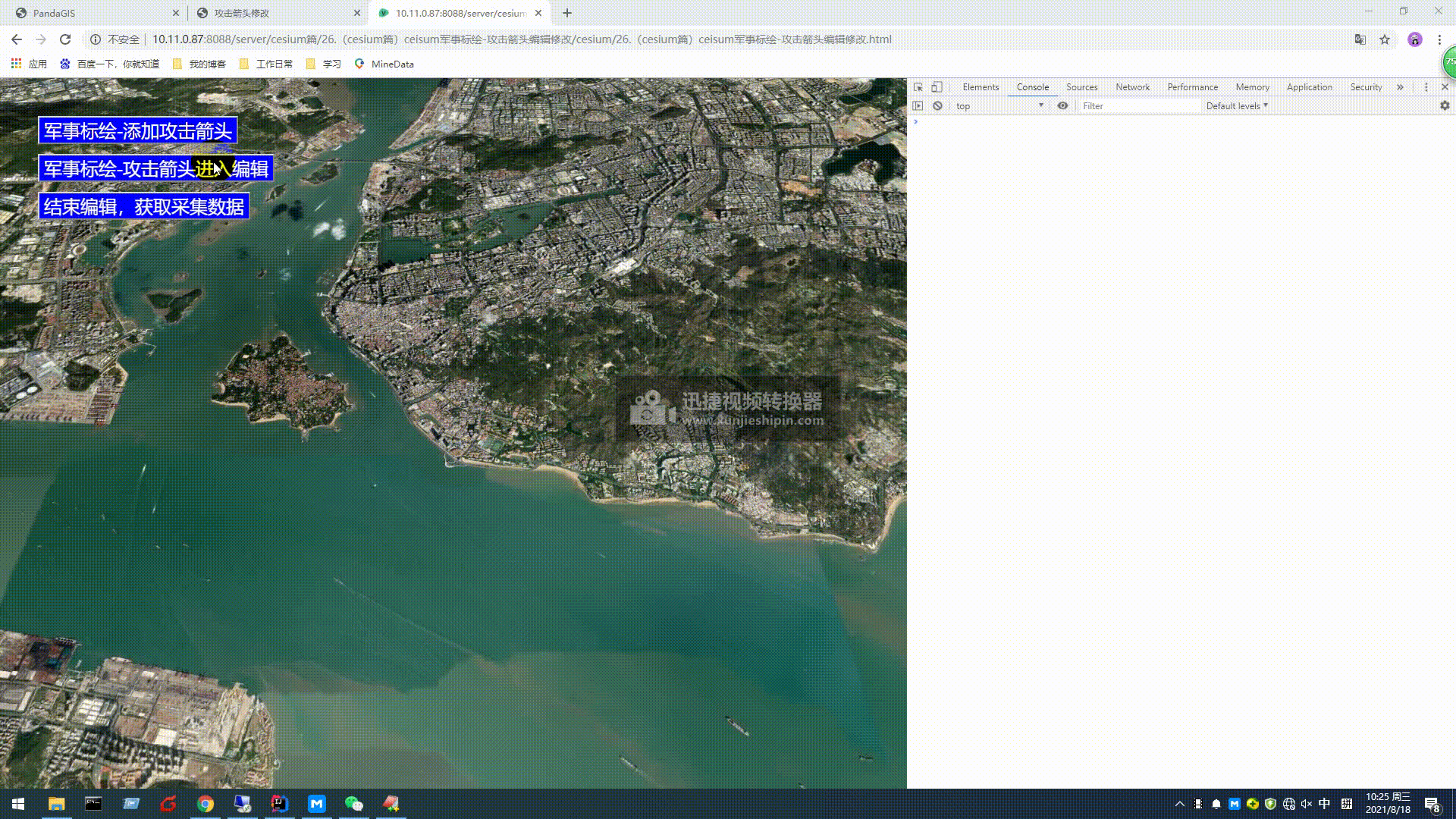Viewport: 1456px width, 819px height.
Task: Click 结束编辑，获取采集数据 button
Action: pos(144,206)
